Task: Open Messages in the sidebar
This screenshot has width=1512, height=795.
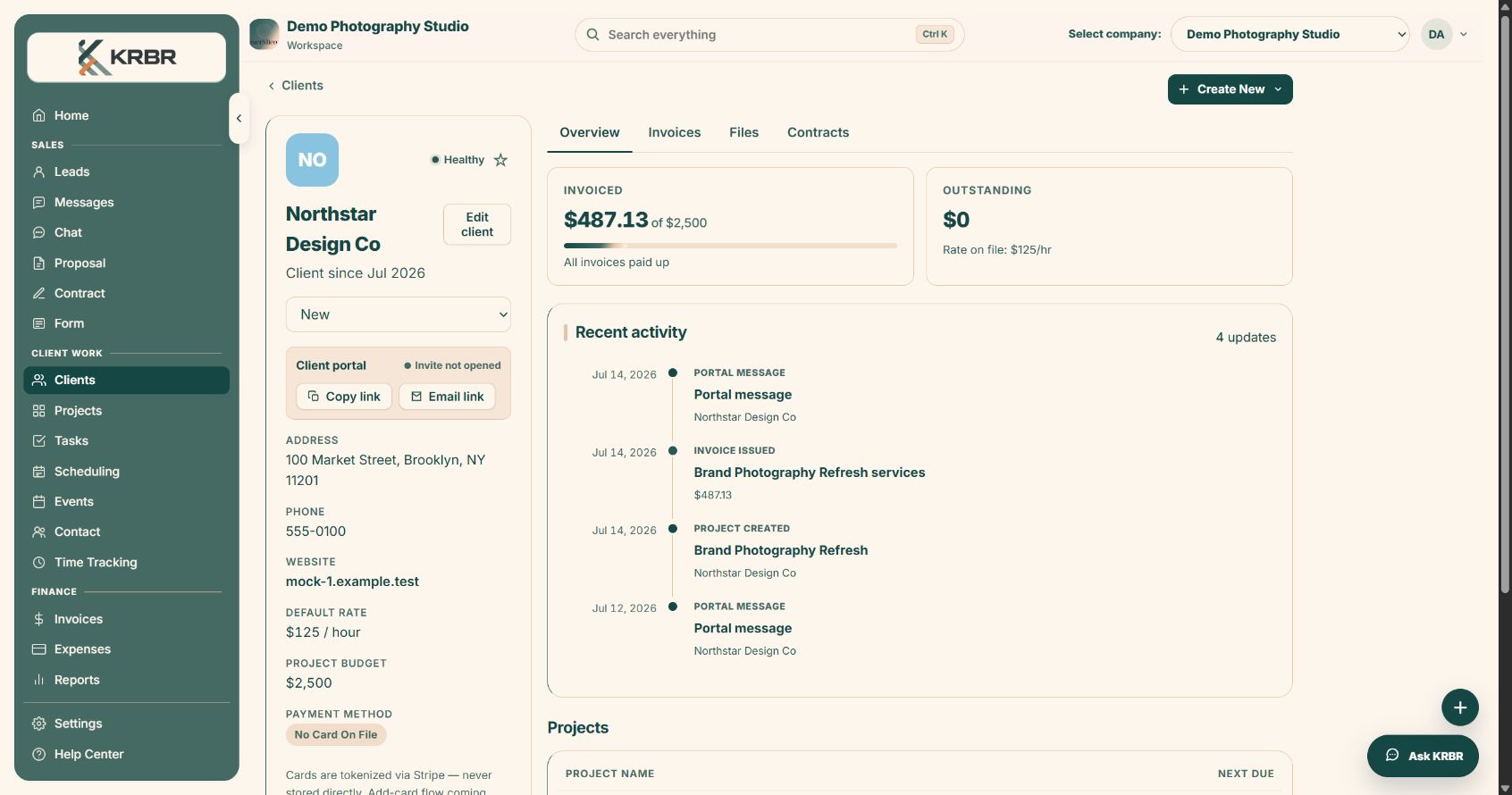Action: pyautogui.click(x=126, y=202)
